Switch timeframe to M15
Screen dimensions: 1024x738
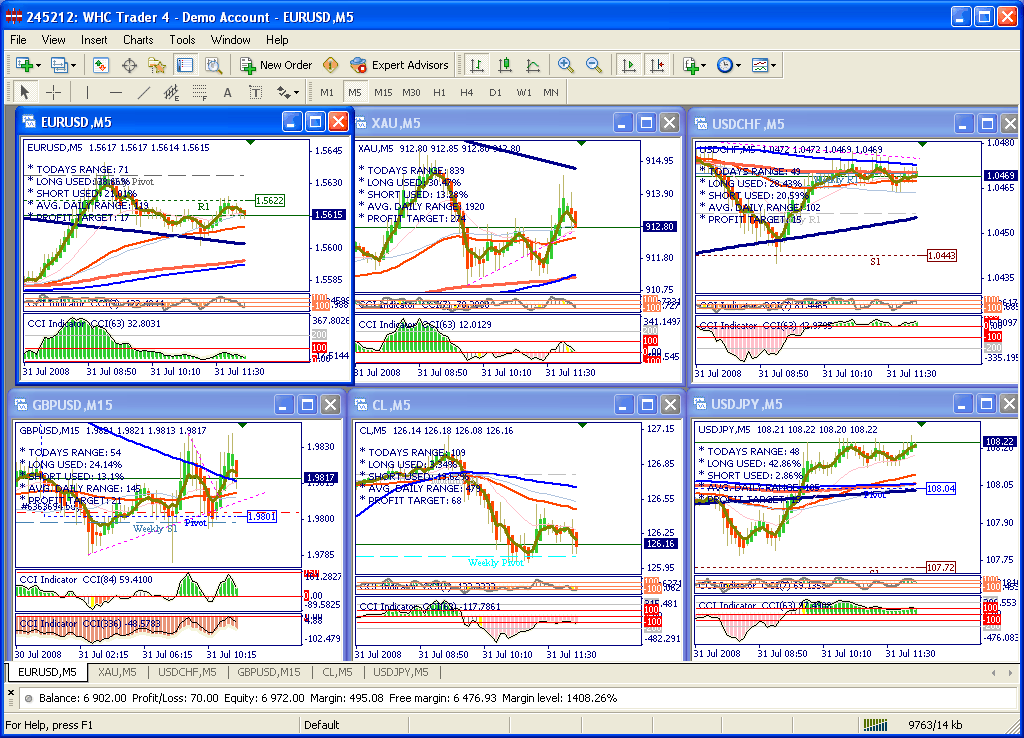[x=383, y=92]
